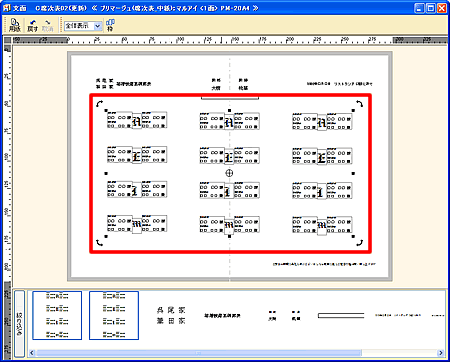Click the right-middle square selection handle
The width and height of the screenshot is (450, 362).
[x=353, y=173]
